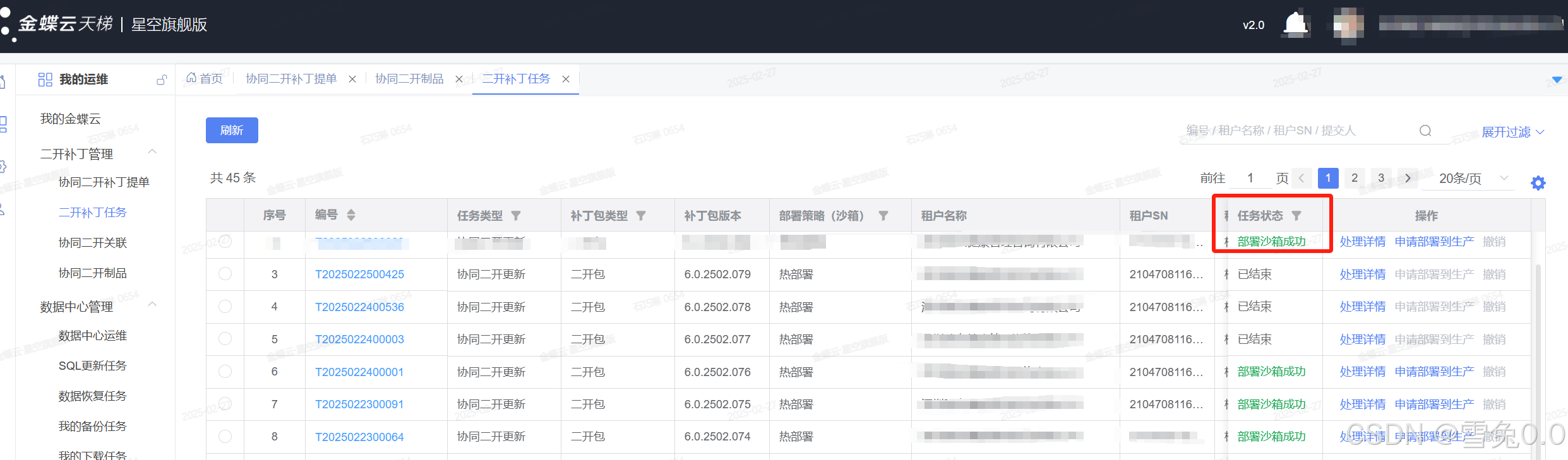Open tab list dropdown triangle
Screen dimensions: 1568x460
[x=1557, y=80]
